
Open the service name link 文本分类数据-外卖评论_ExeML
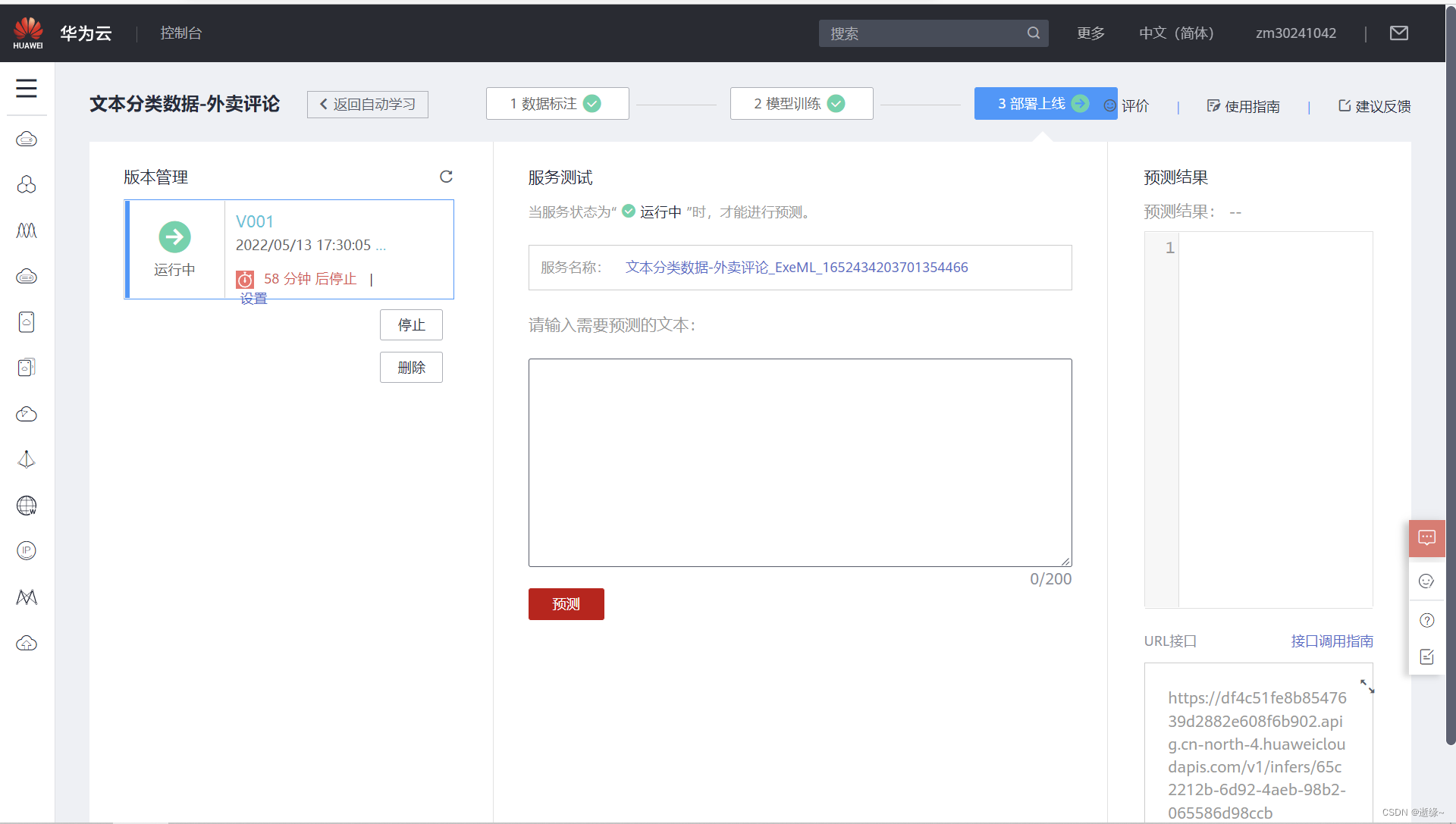(796, 268)
